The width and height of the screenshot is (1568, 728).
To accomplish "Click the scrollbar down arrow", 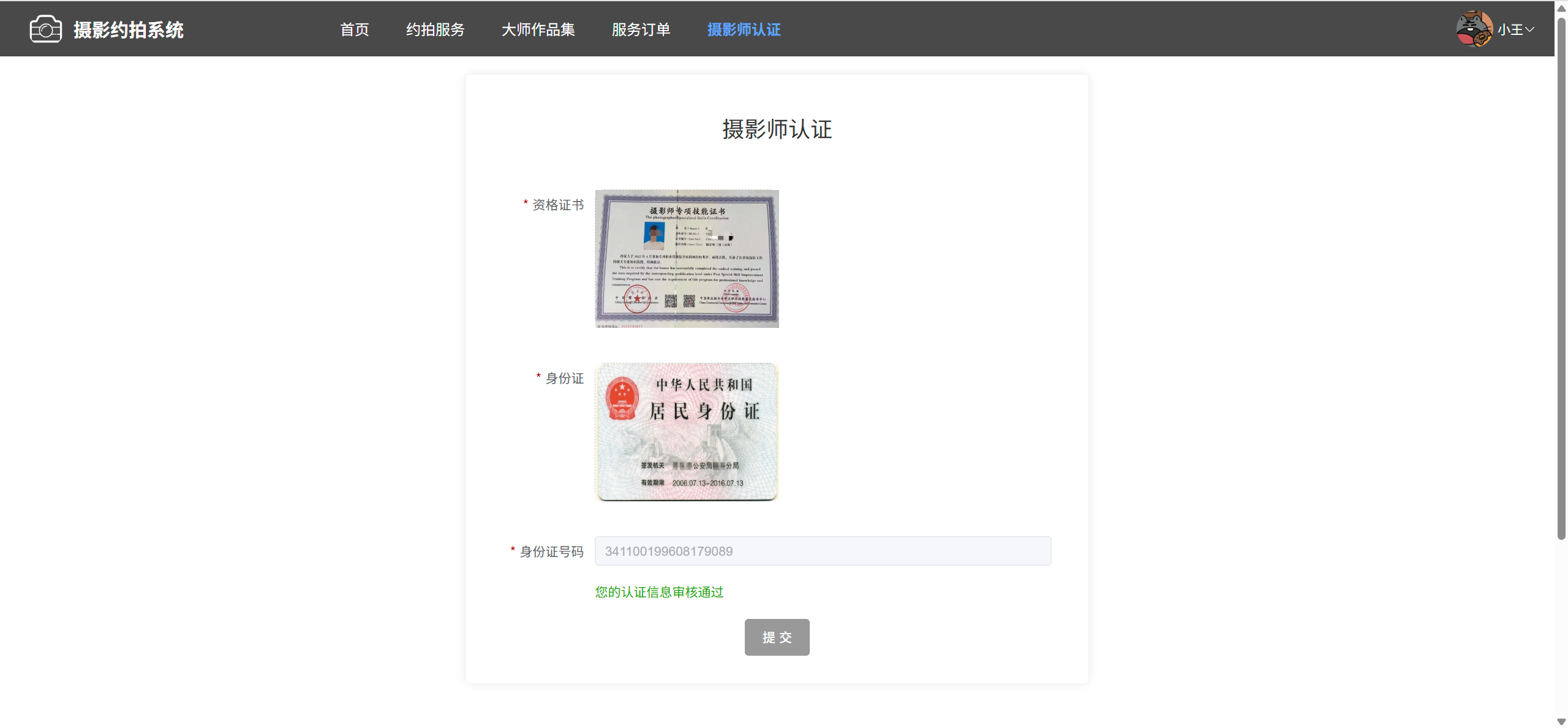I will point(1561,721).
